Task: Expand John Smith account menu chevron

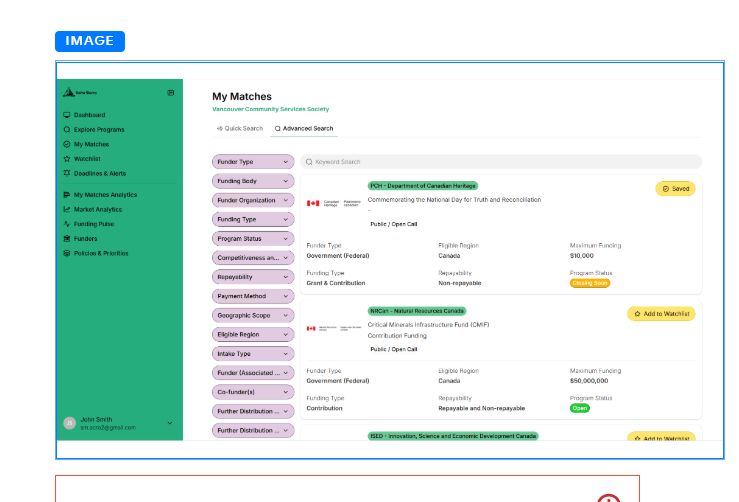Action: click(x=170, y=423)
